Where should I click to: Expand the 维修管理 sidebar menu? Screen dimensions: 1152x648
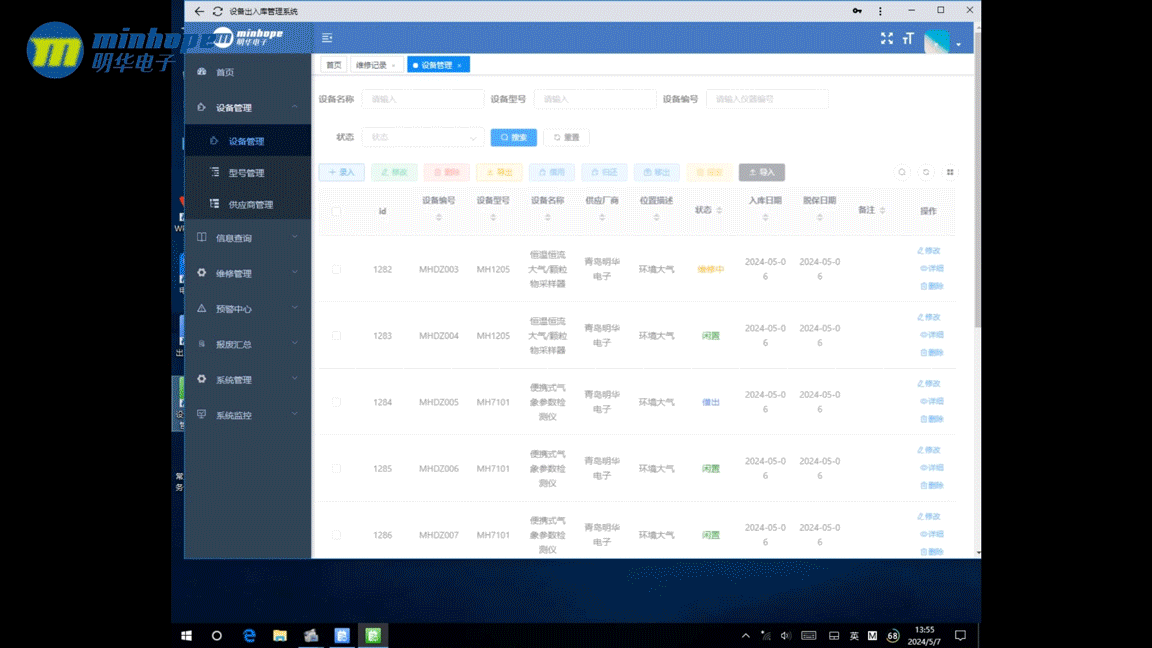coord(247,273)
